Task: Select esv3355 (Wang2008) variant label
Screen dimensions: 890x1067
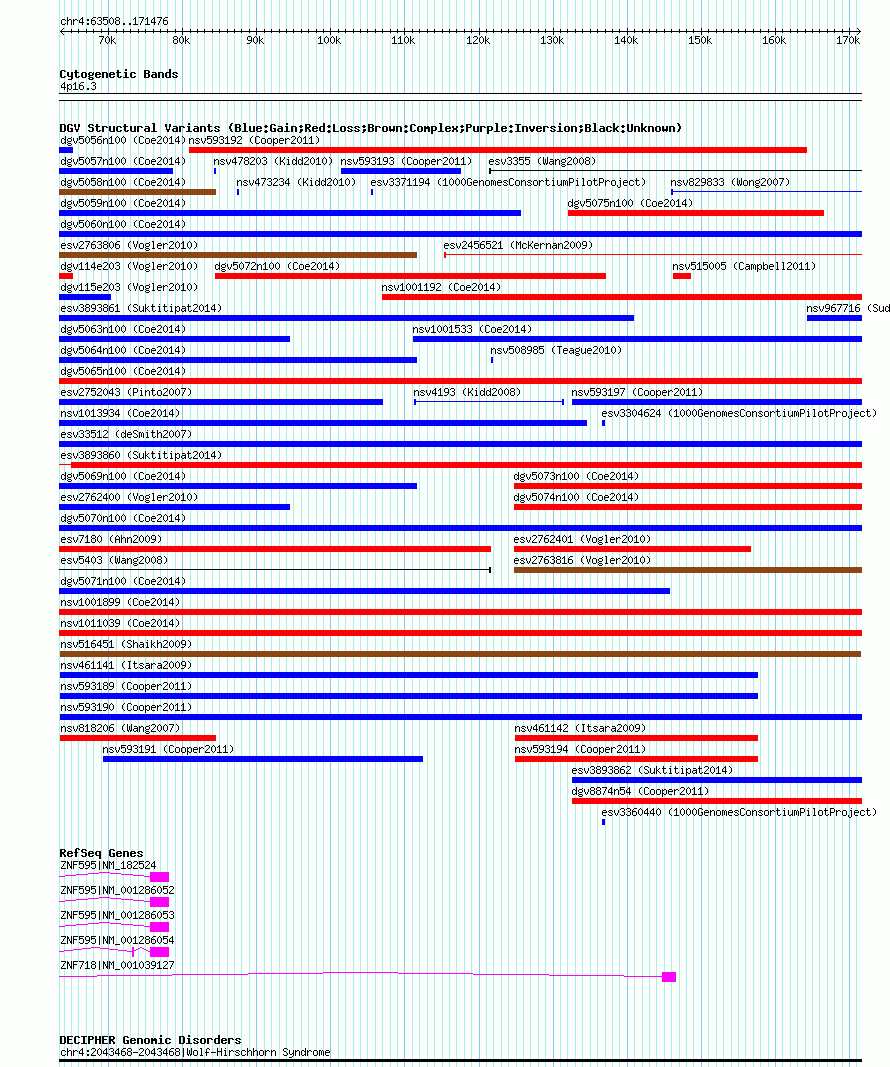Action: pyautogui.click(x=542, y=161)
